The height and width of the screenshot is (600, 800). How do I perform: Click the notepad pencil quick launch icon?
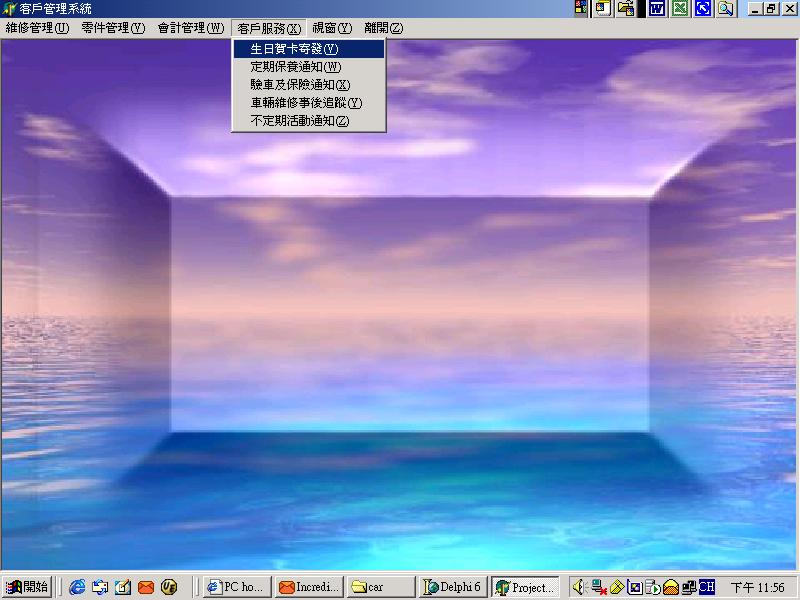123,587
